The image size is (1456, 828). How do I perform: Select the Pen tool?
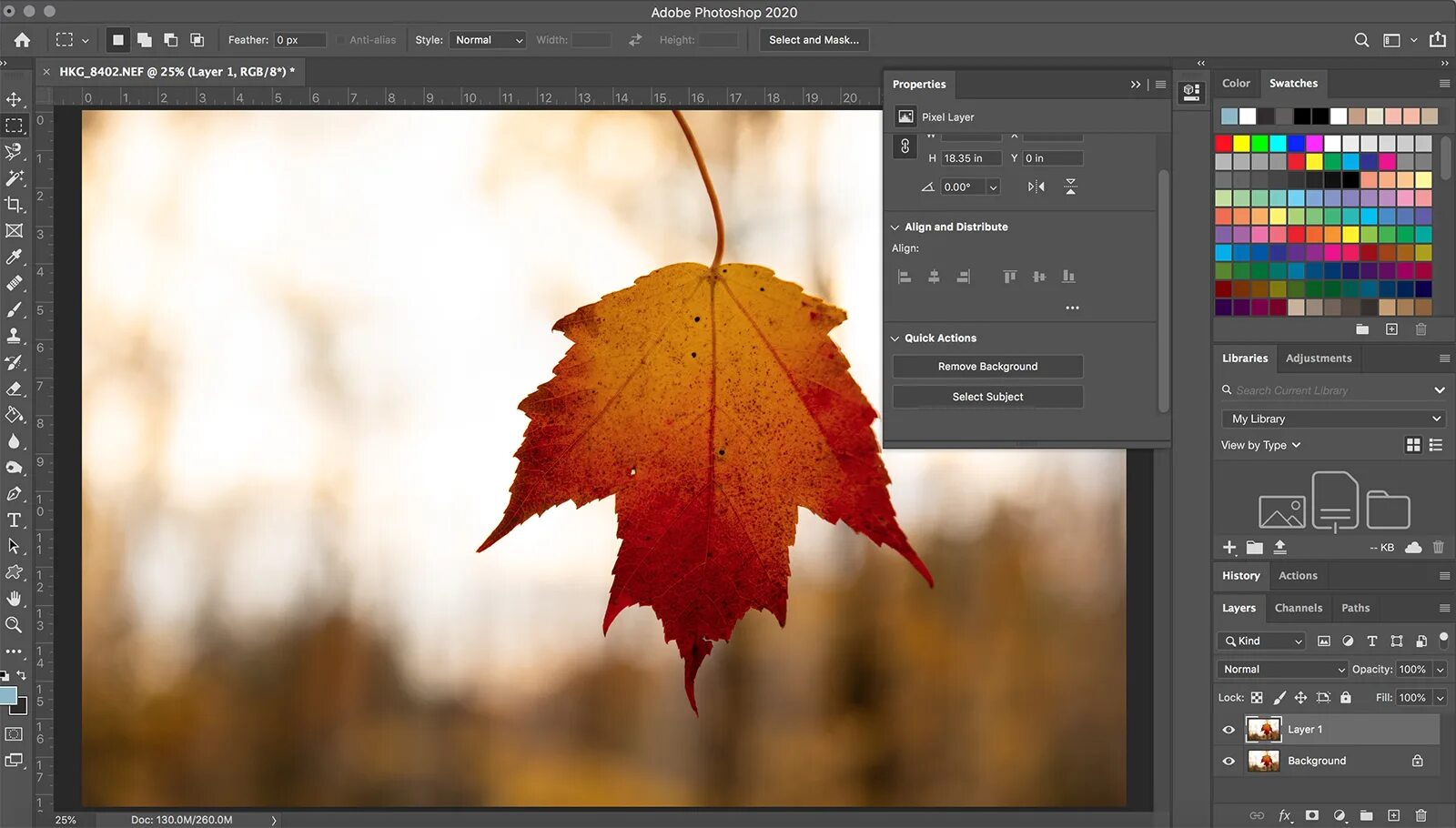[x=14, y=494]
